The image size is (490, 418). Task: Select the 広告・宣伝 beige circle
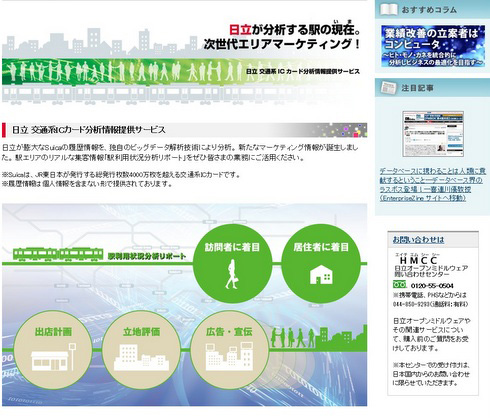point(230,350)
